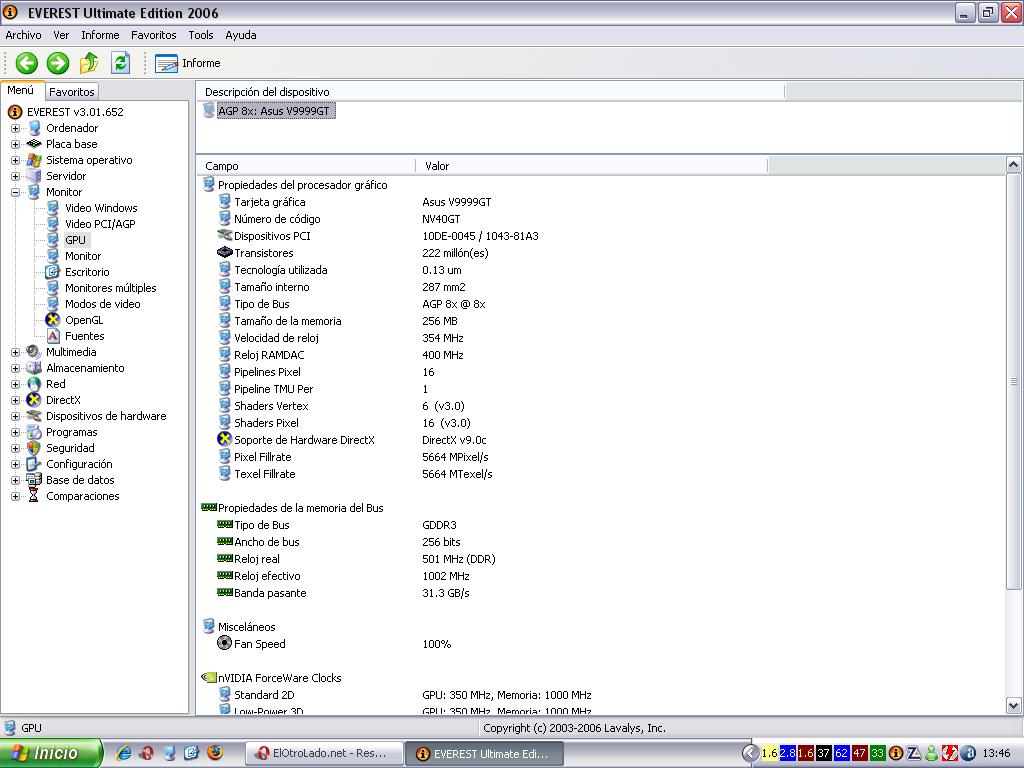Click the Almacenamiento storage icon
The width and height of the screenshot is (1024, 768).
34,368
